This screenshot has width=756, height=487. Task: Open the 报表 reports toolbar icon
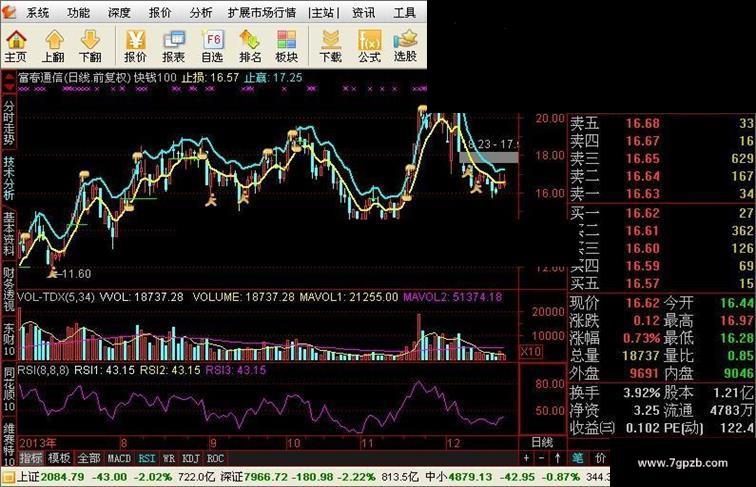(174, 46)
